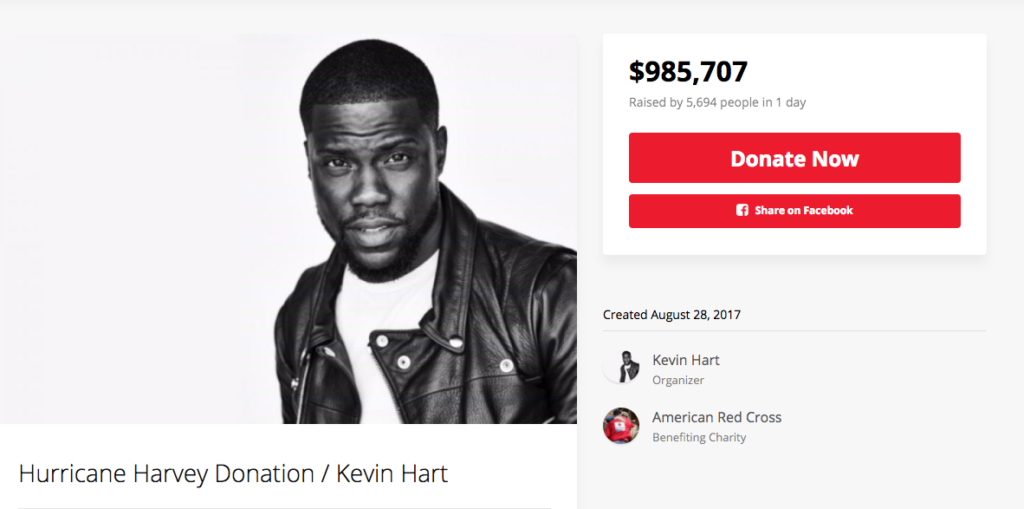The height and width of the screenshot is (509, 1024).
Task: Click the Created August 28, 2017 date
Action: (x=671, y=315)
